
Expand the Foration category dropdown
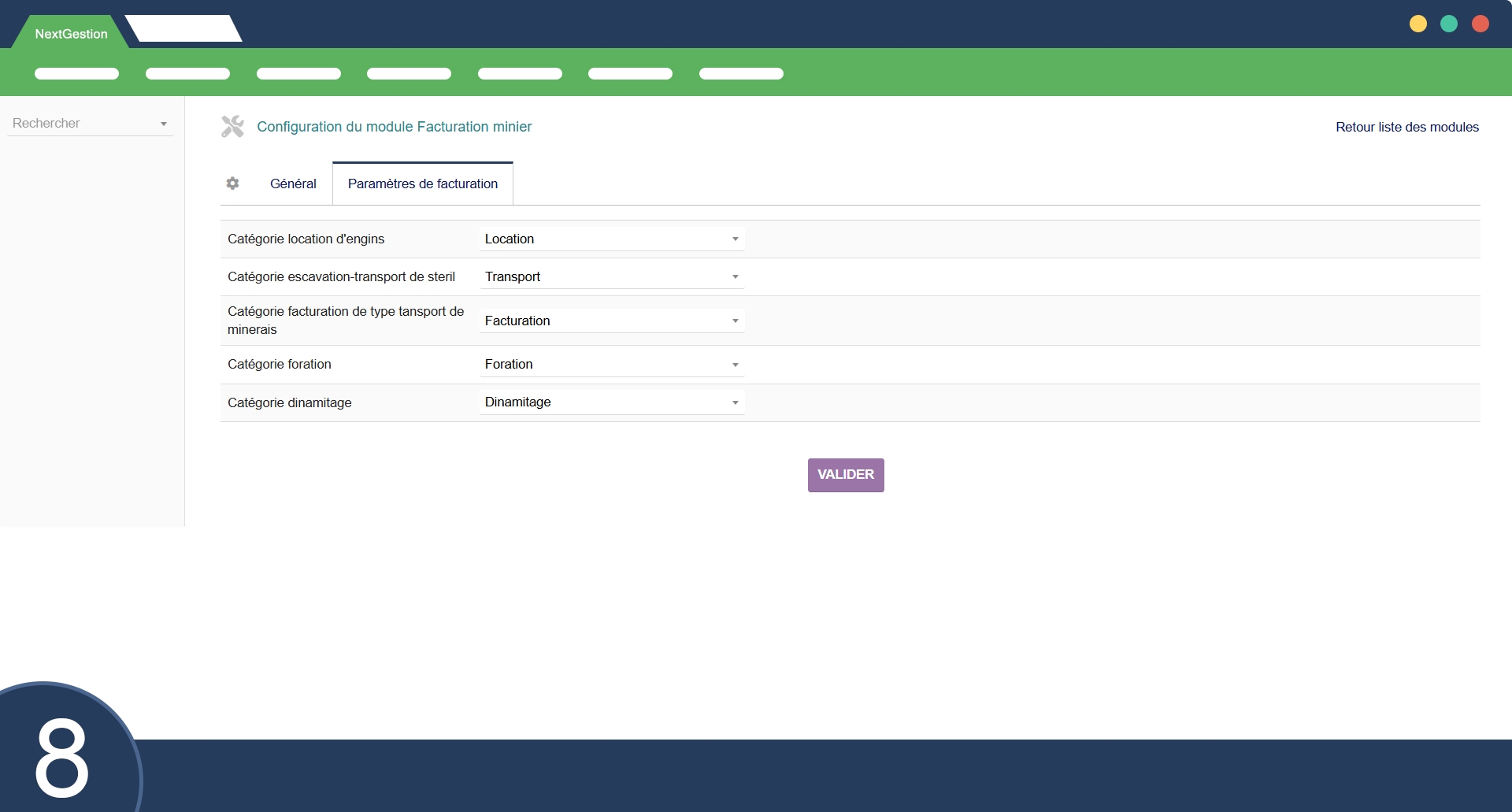[x=611, y=364]
